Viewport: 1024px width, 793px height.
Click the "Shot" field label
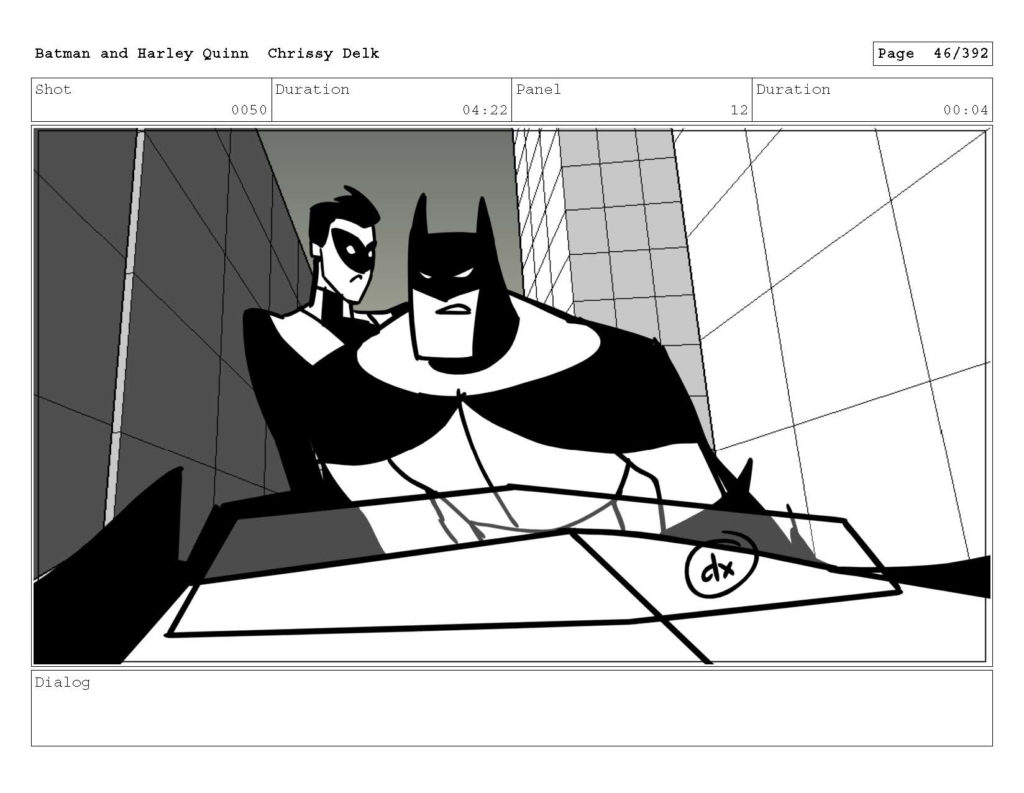tap(53, 89)
